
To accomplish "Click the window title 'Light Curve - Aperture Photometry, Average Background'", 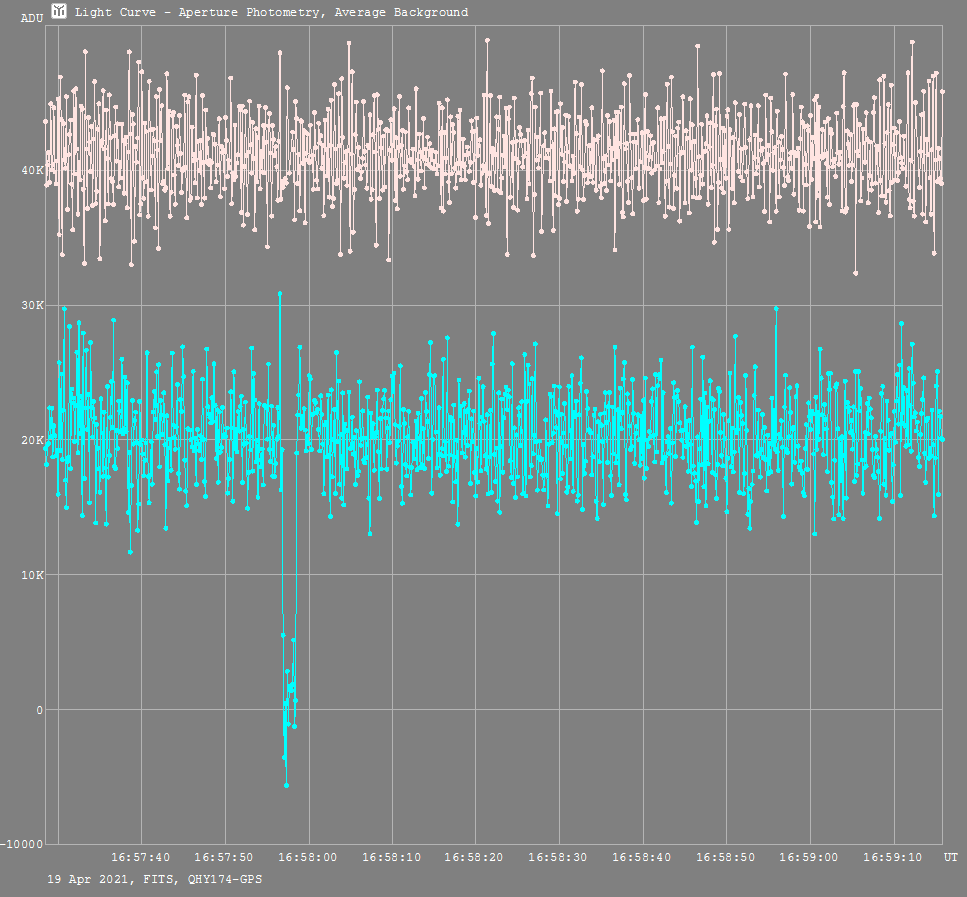I will coord(271,12).
